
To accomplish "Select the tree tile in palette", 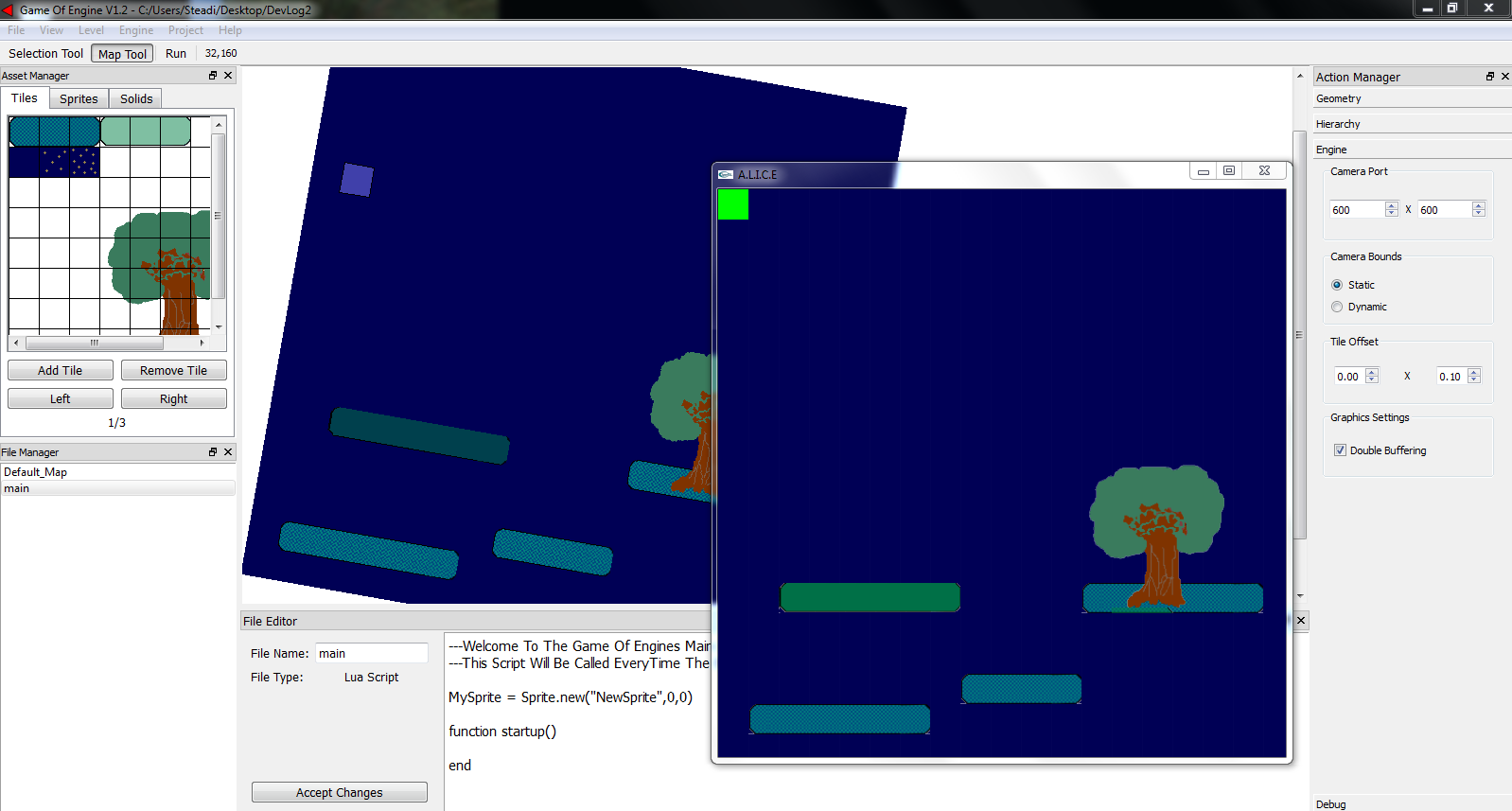I will [161, 273].
